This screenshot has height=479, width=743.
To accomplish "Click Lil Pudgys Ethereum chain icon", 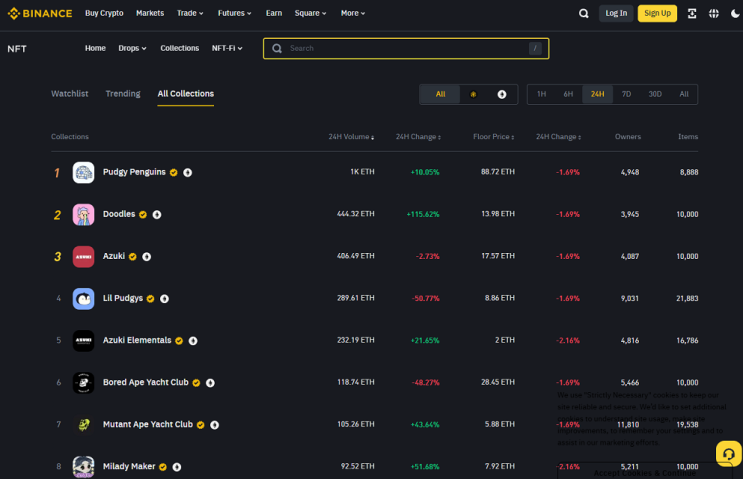I will pyautogui.click(x=164, y=298).
